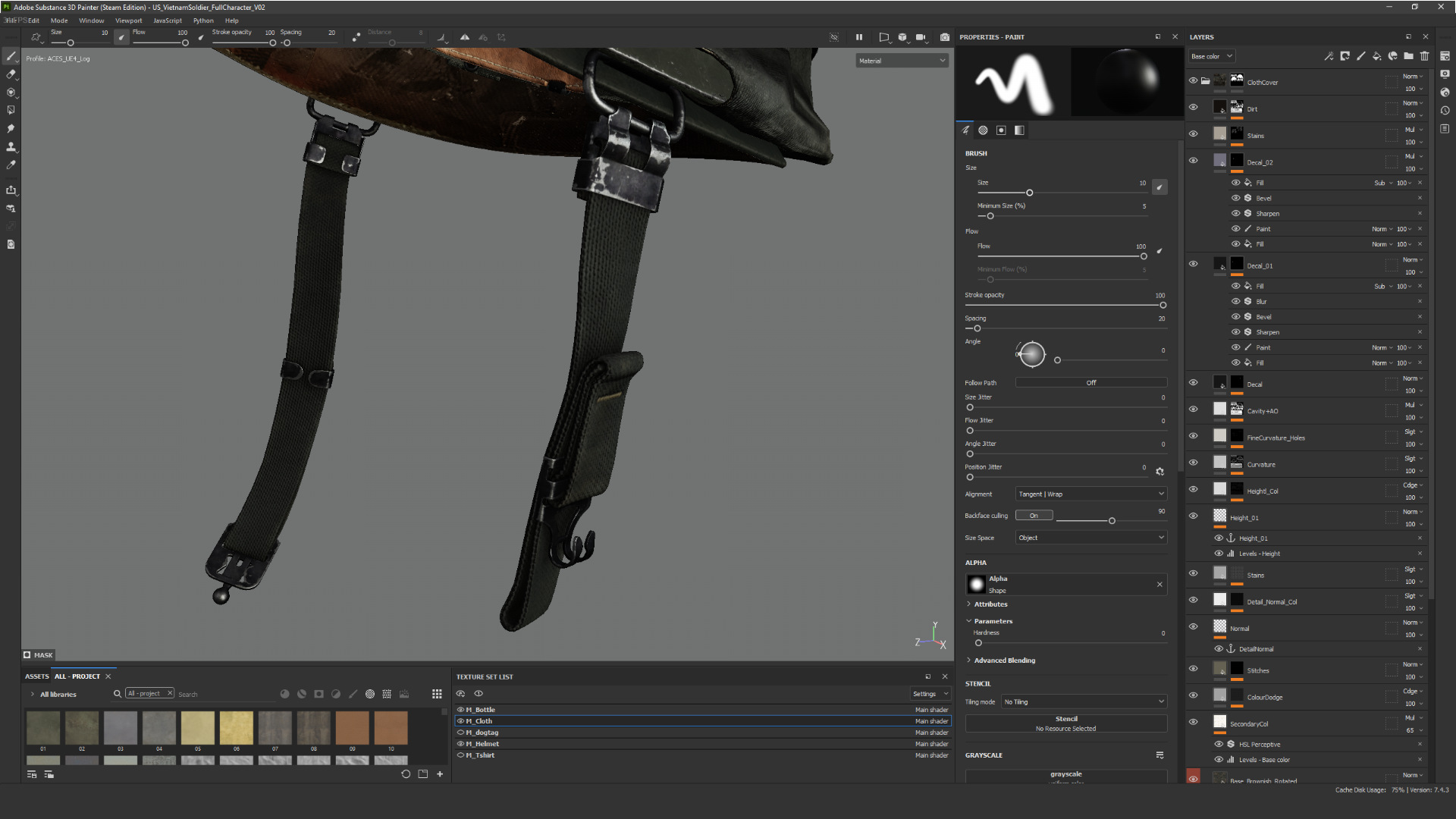The image size is (1456, 819).
Task: Pick the Material picker eyedropper tool
Action: pos(11,165)
